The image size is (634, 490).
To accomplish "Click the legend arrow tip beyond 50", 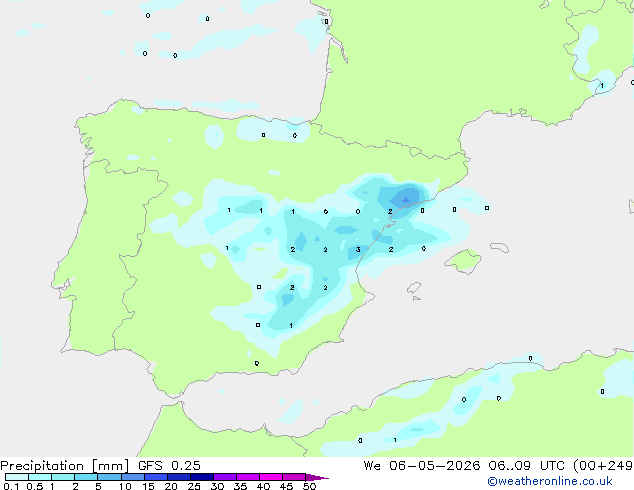I will (318, 477).
